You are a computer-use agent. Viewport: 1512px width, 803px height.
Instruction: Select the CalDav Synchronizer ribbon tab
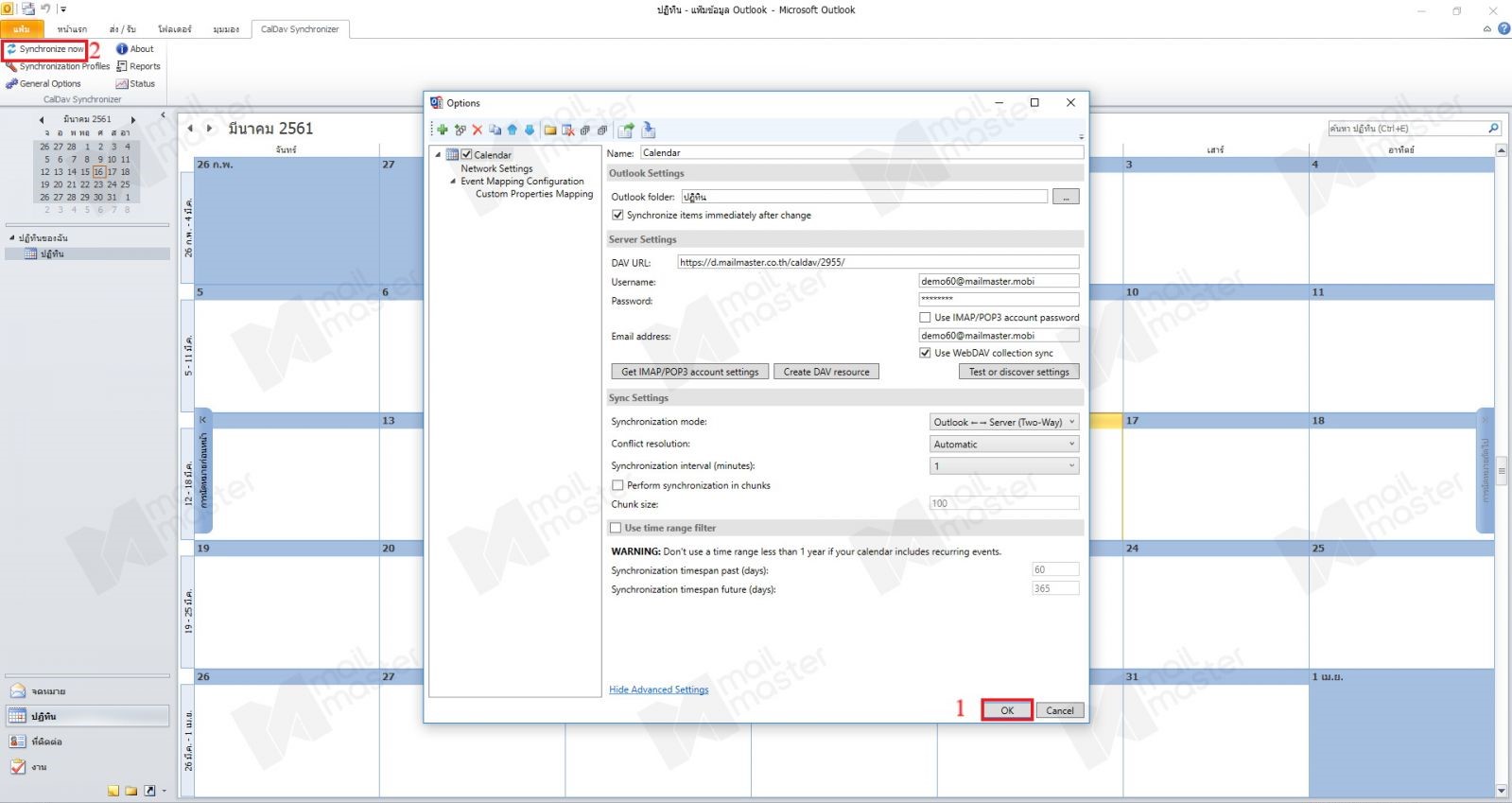click(x=300, y=29)
